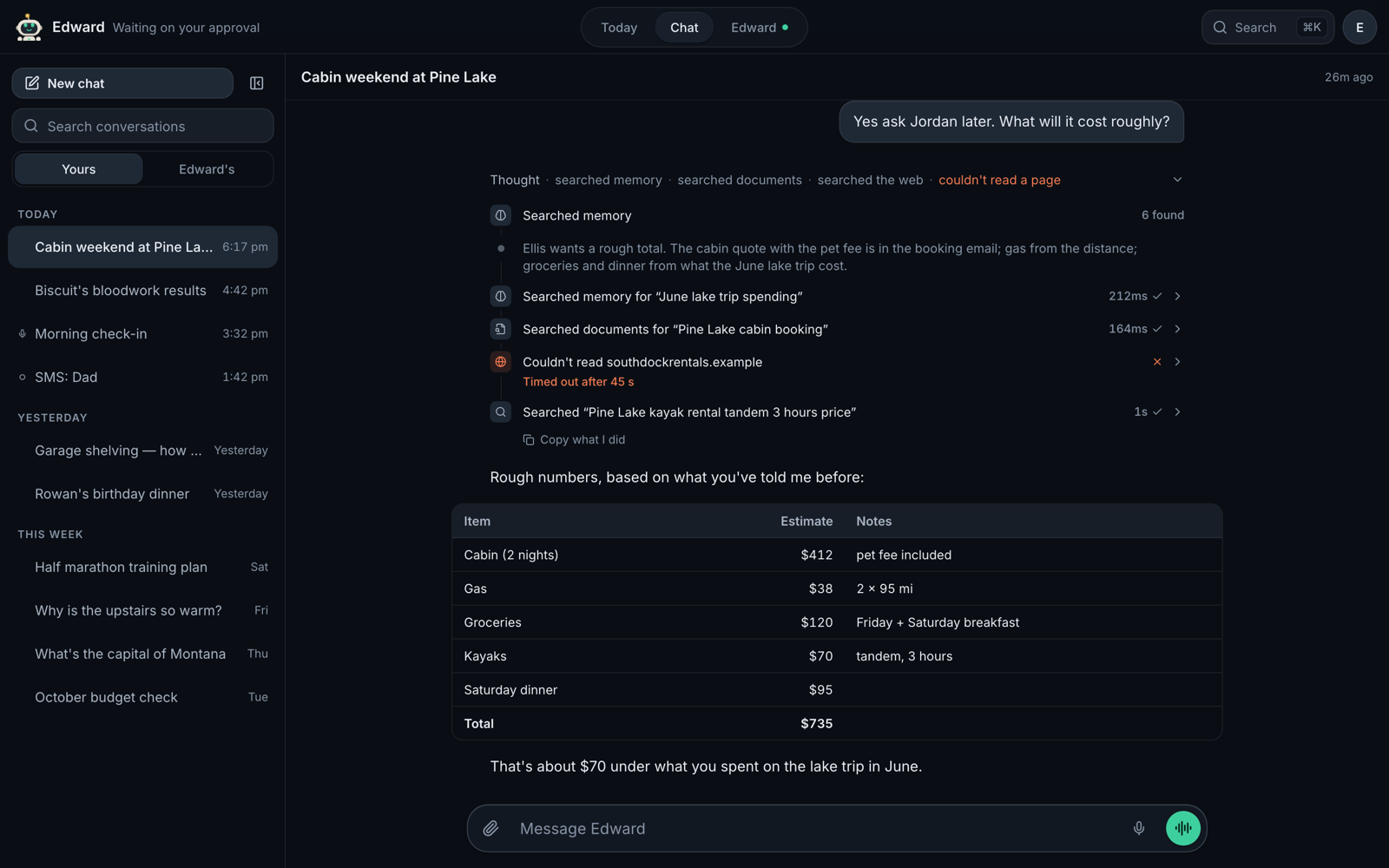Click the Waiting on your approval status
Screen dimensions: 1389x868
click(186, 28)
